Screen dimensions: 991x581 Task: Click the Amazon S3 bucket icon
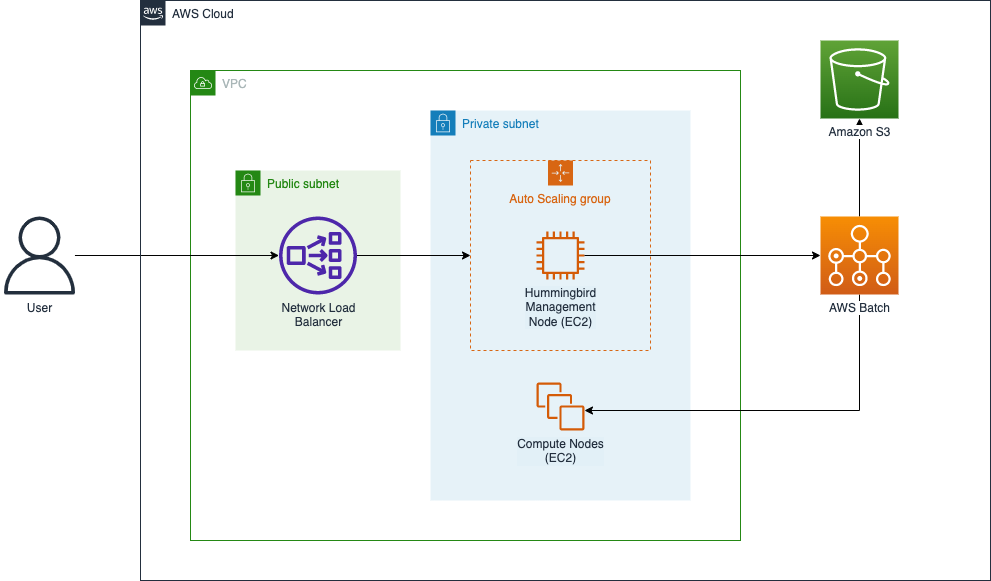(859, 80)
